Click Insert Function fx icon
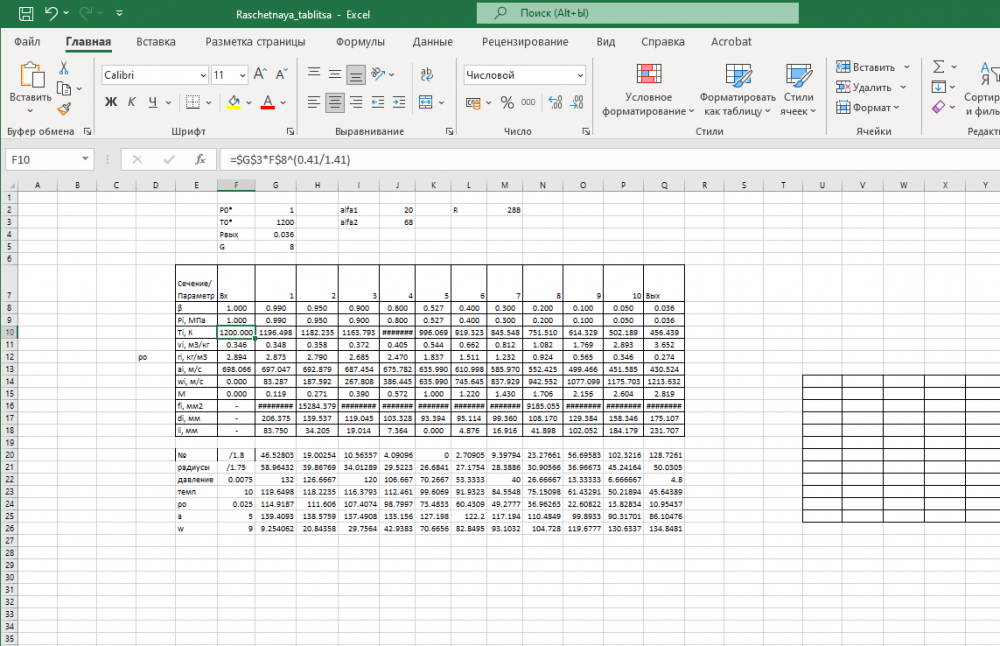 (200, 159)
